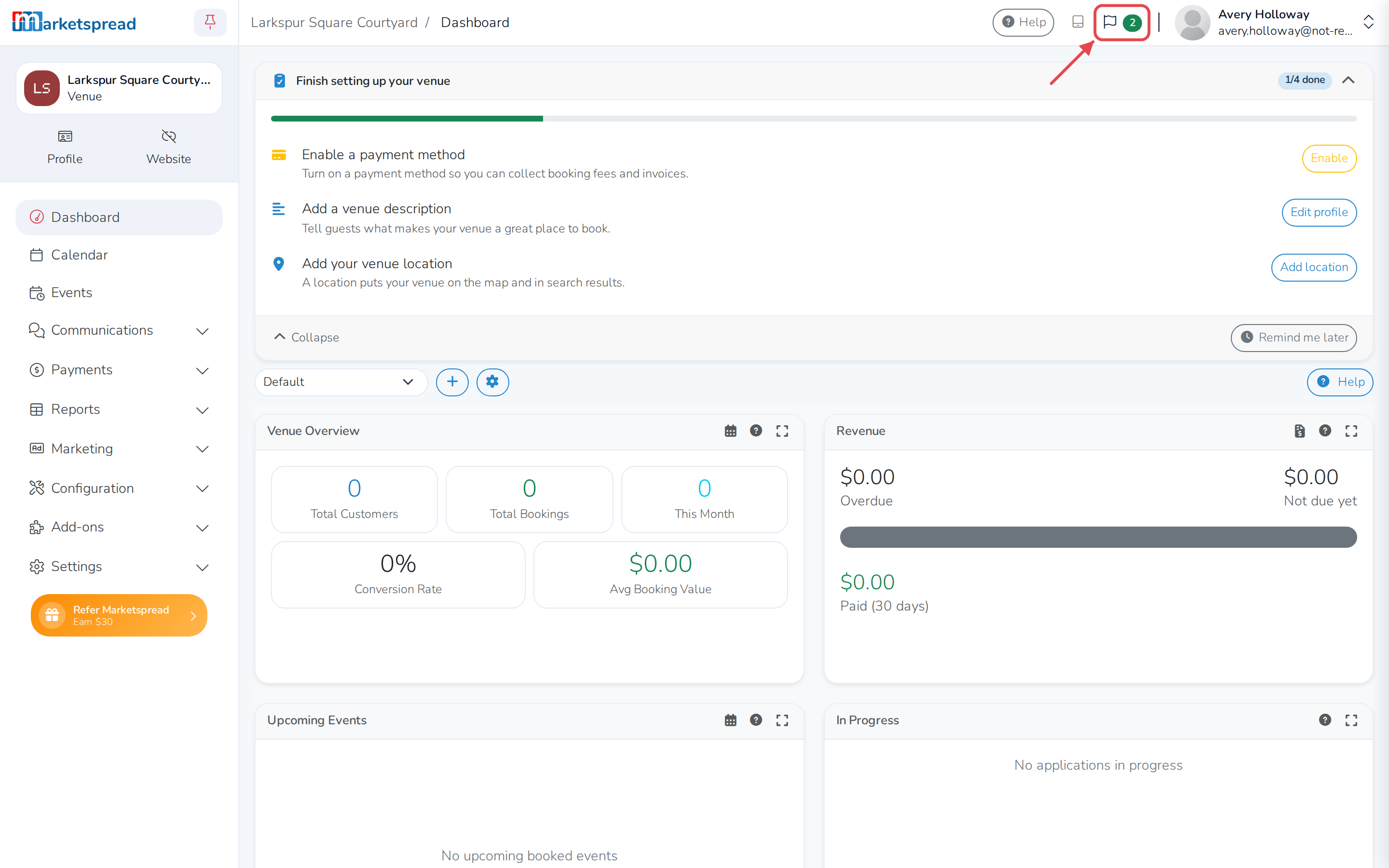
Task: Expand the Settings menu
Action: pos(119,567)
